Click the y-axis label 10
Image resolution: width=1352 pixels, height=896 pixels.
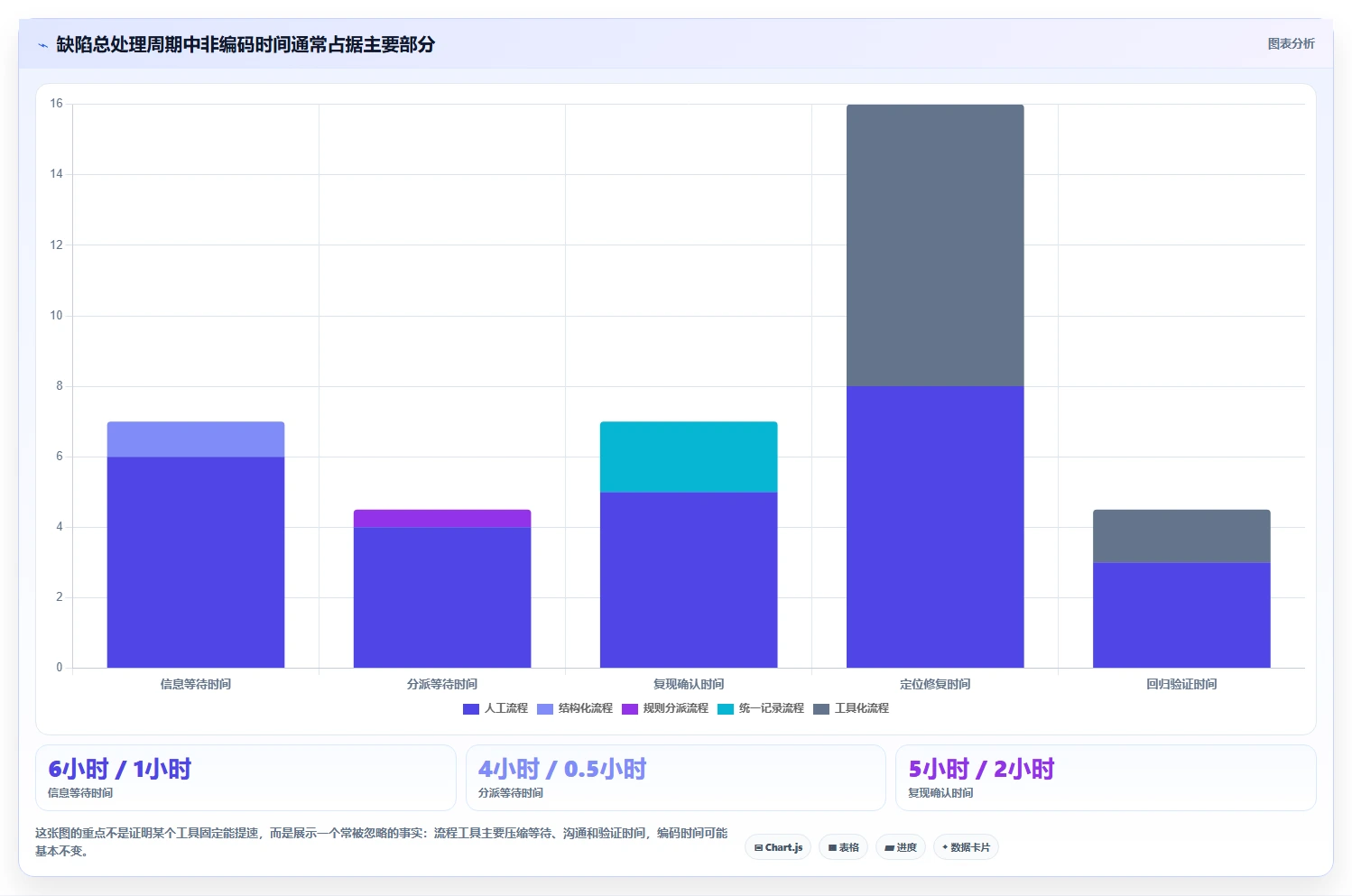pos(56,315)
